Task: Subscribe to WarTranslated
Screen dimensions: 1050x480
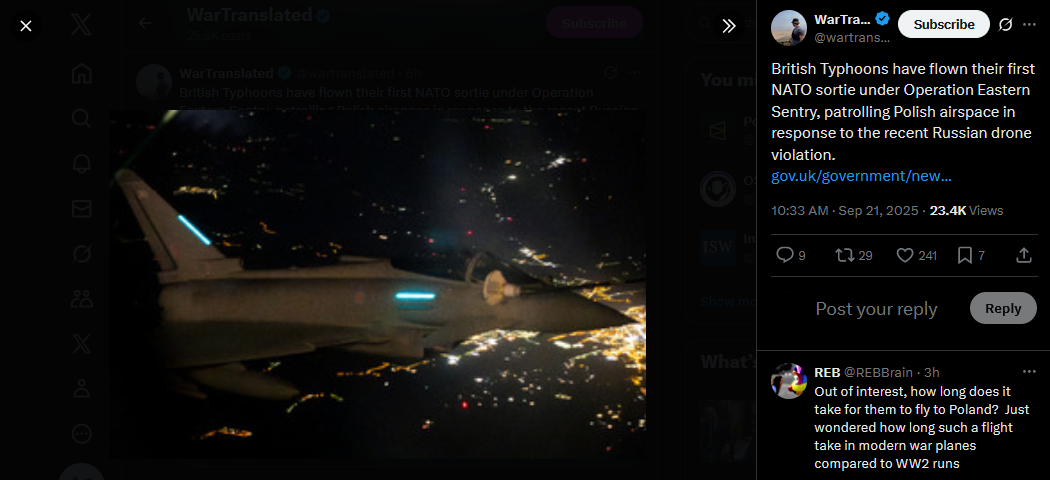Action: tap(944, 24)
